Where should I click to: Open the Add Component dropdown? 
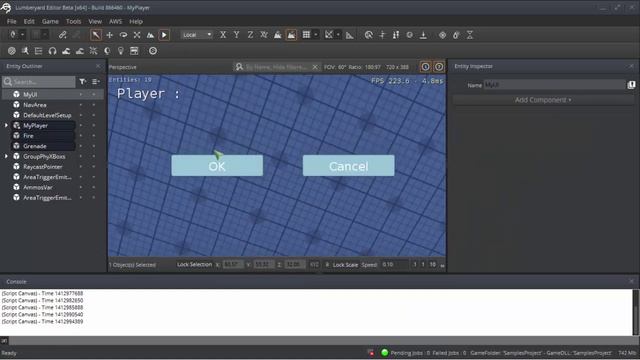tap(543, 100)
